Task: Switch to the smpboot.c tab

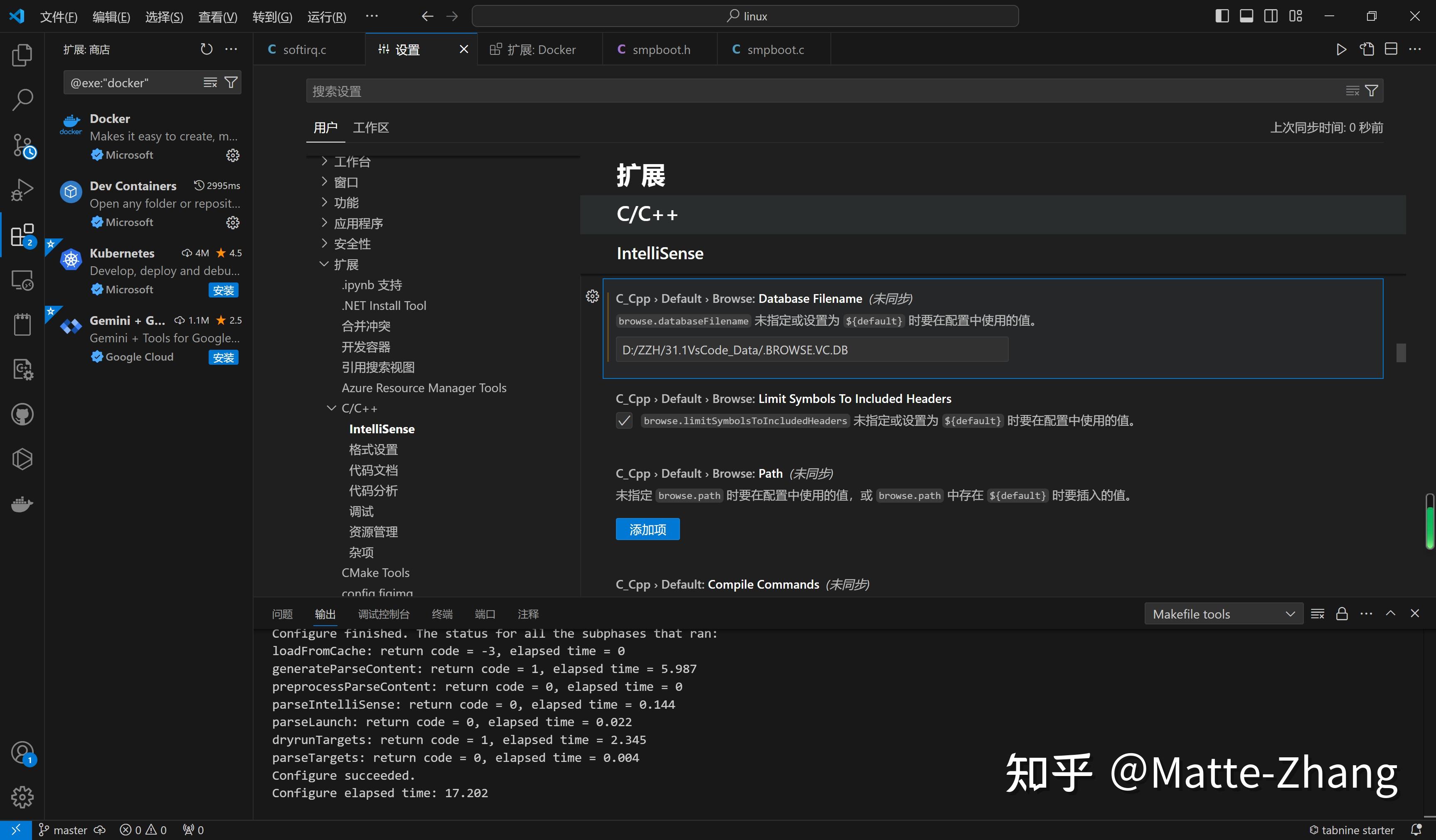Action: click(774, 49)
